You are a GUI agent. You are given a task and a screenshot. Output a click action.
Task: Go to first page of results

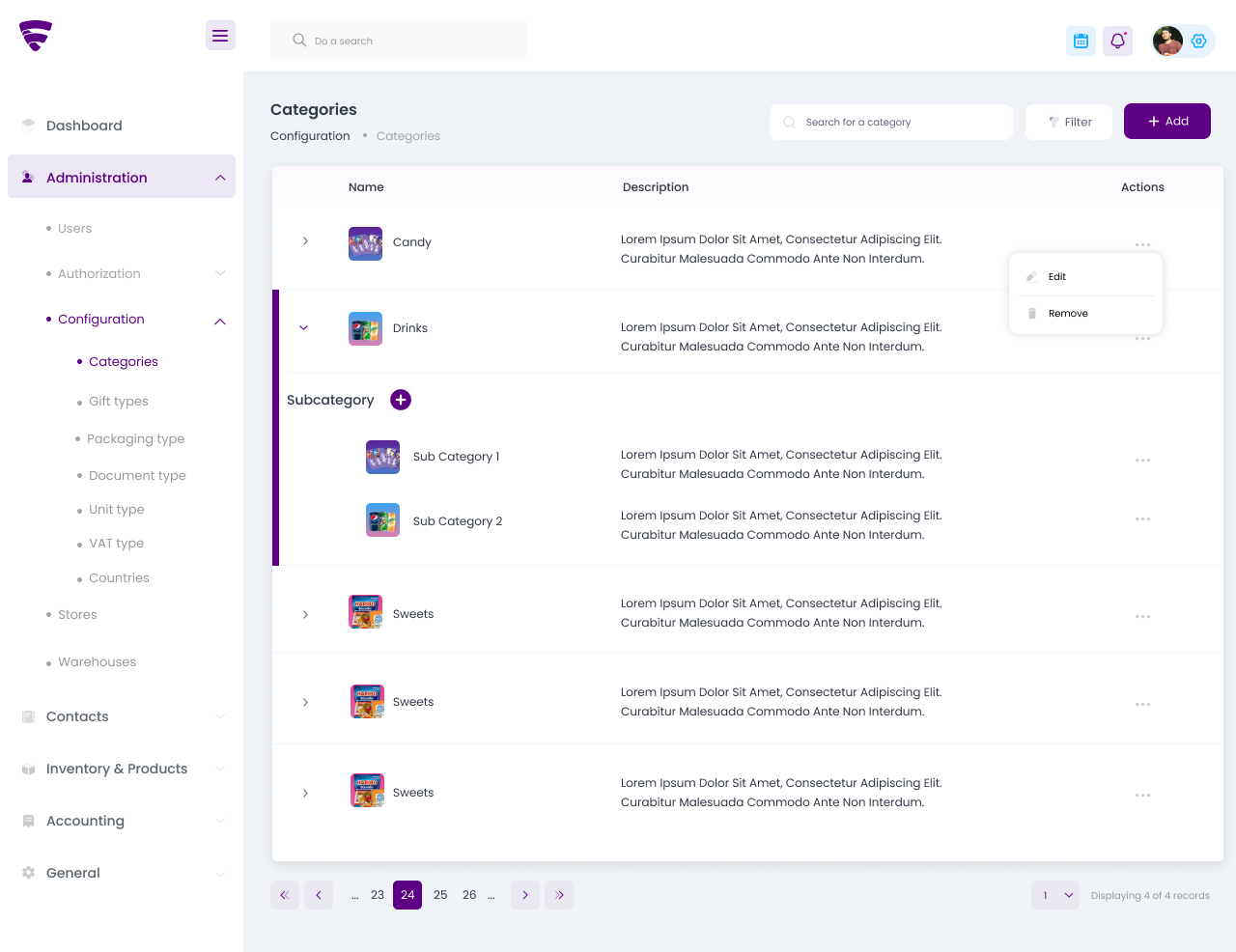coord(285,895)
